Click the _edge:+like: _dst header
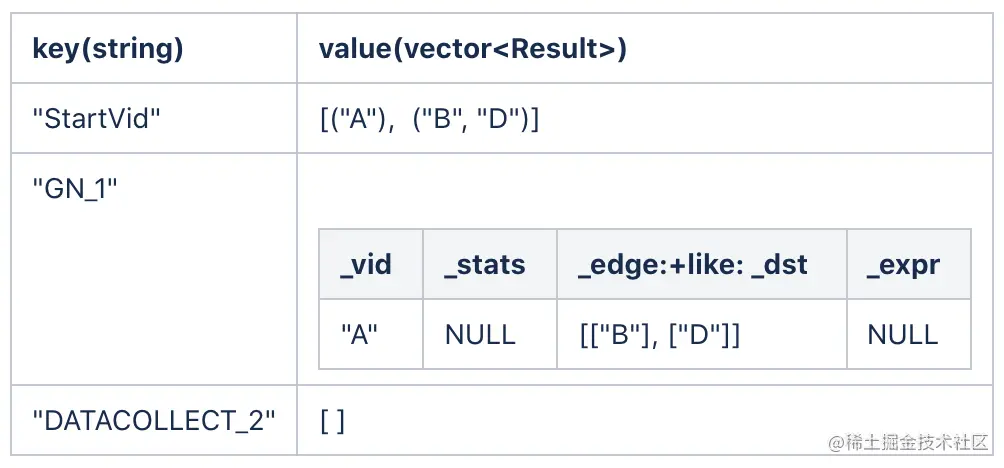This screenshot has height=468, width=1004. pos(693,264)
